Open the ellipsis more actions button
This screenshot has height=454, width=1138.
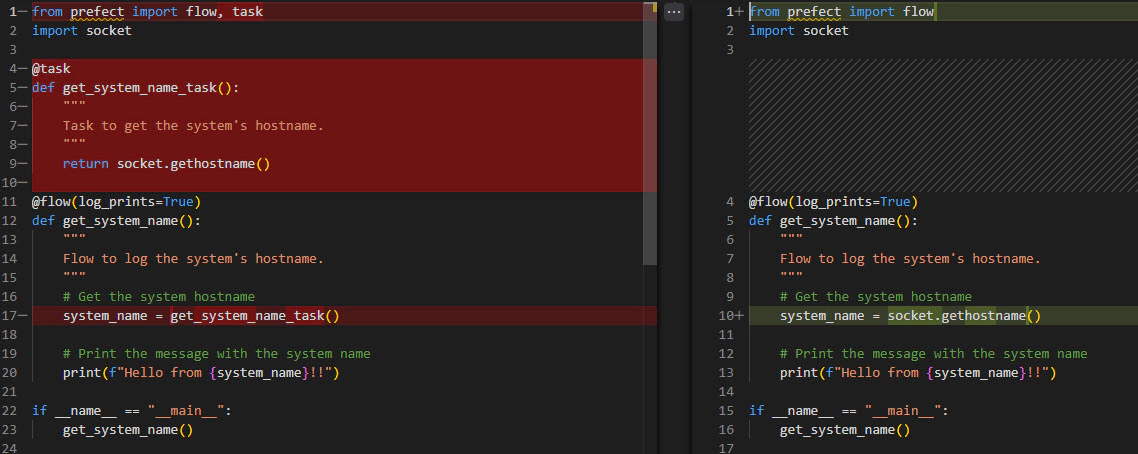tap(674, 12)
